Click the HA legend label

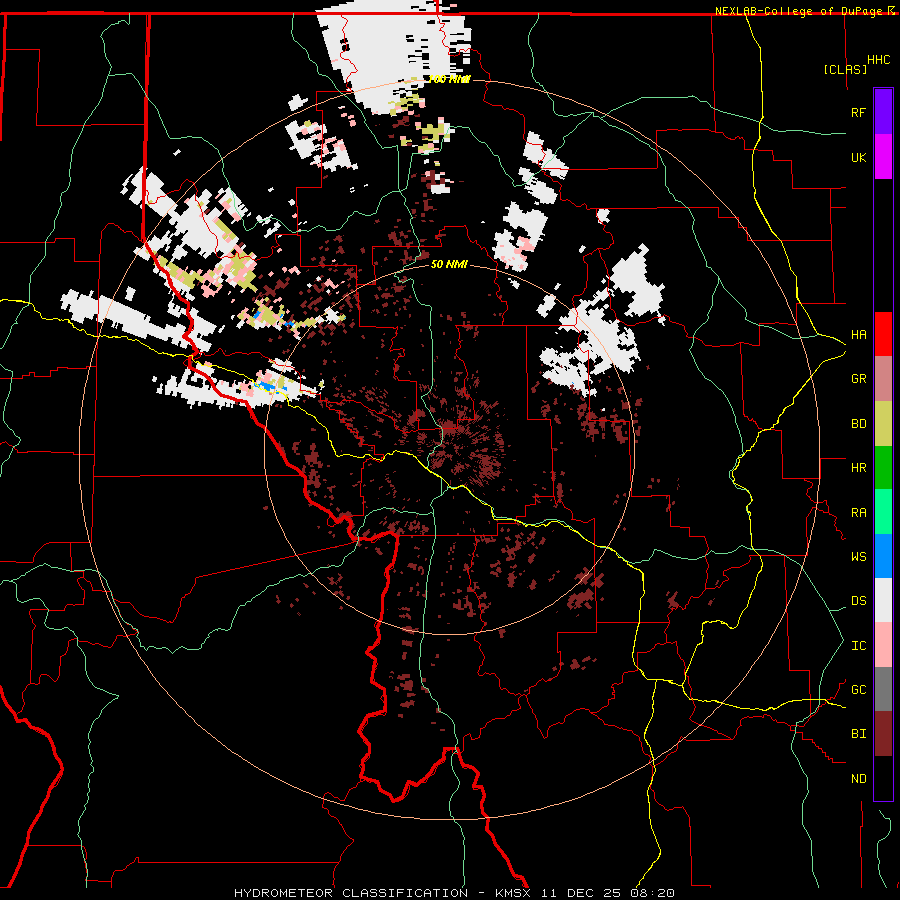858,334
